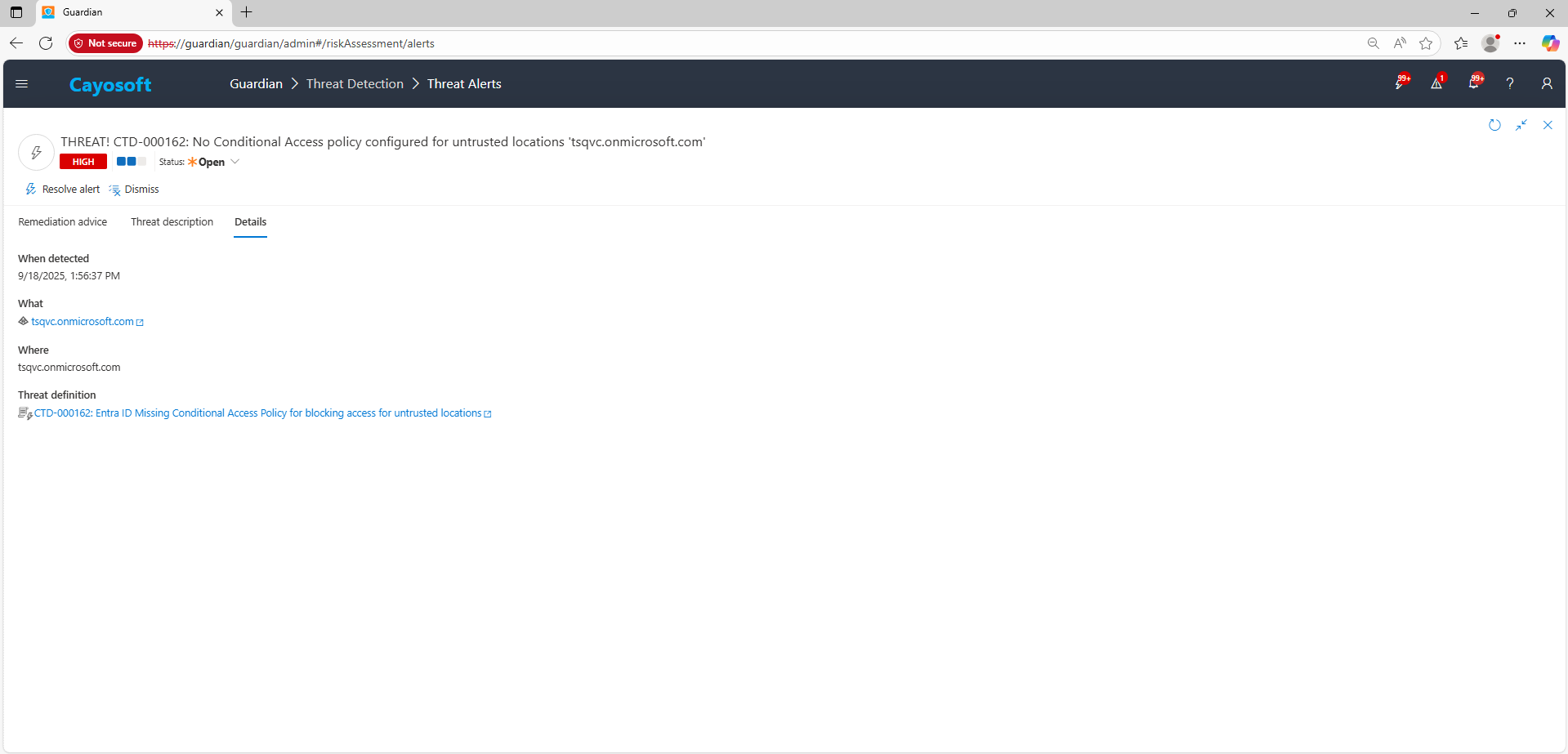Select the Details tab
The width and height of the screenshot is (1568, 754).
pos(250,222)
